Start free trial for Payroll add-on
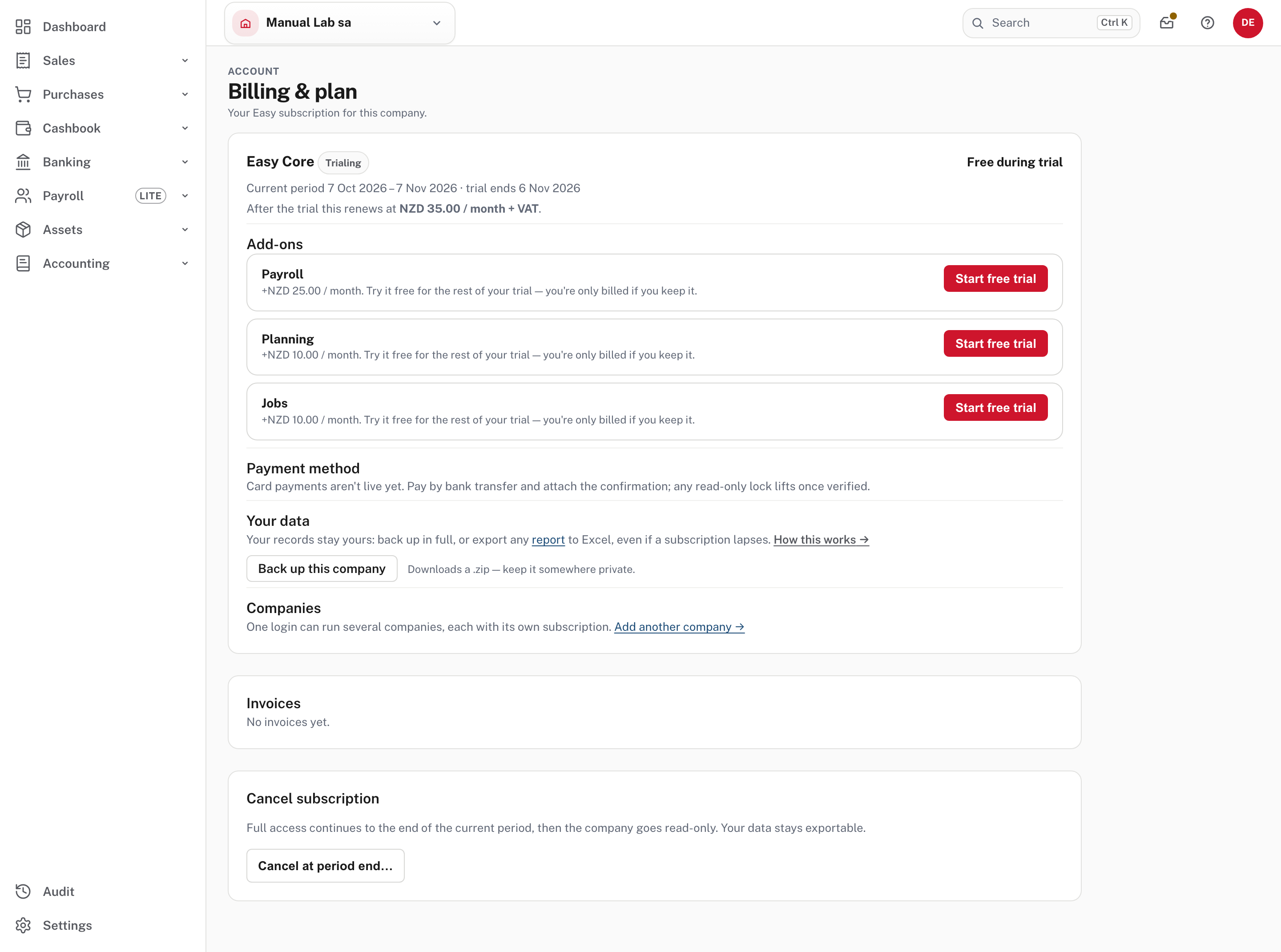 coord(995,278)
